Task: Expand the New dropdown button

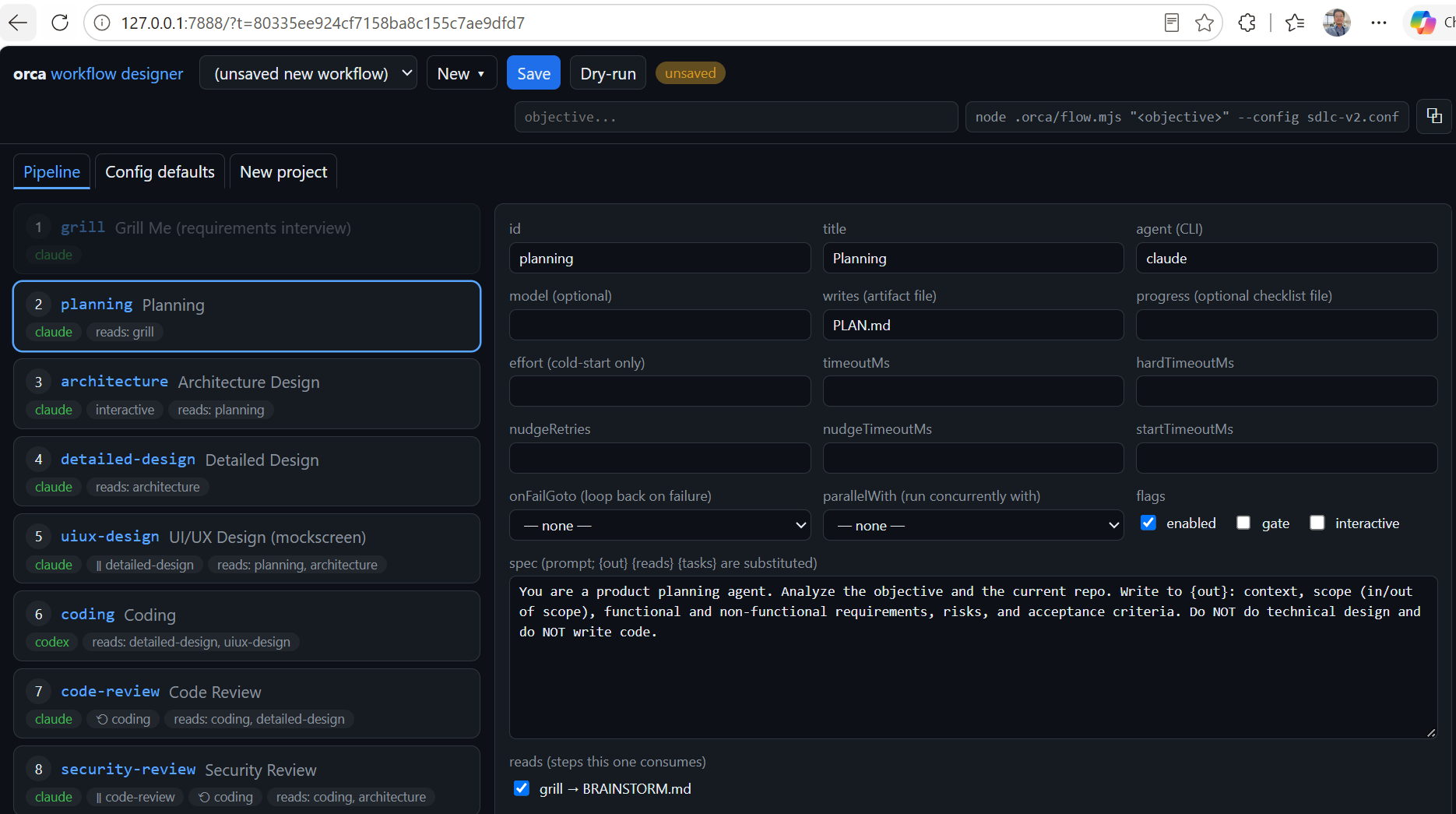Action: point(462,73)
